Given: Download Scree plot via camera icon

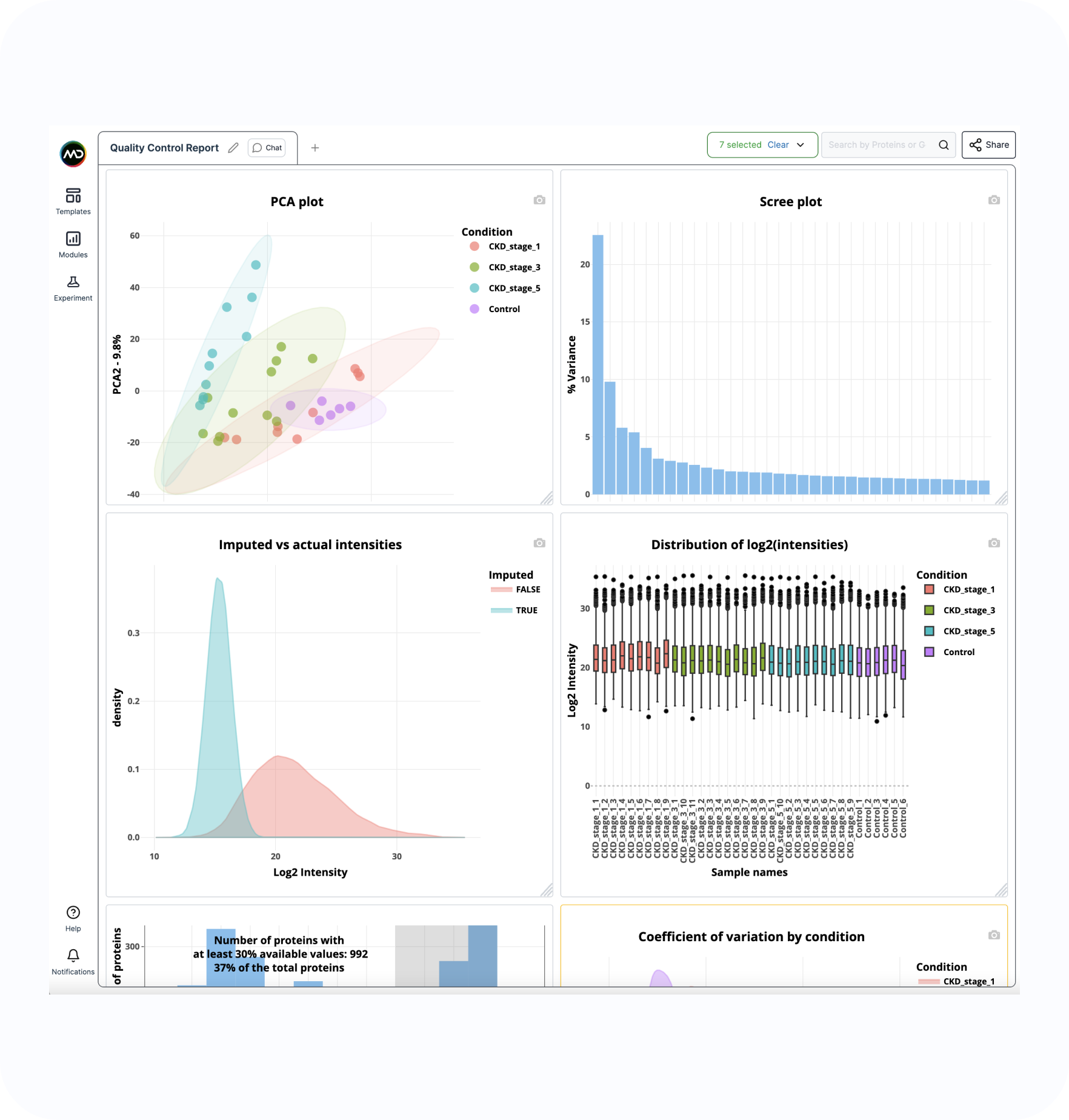Looking at the screenshot, I should pyautogui.click(x=994, y=200).
